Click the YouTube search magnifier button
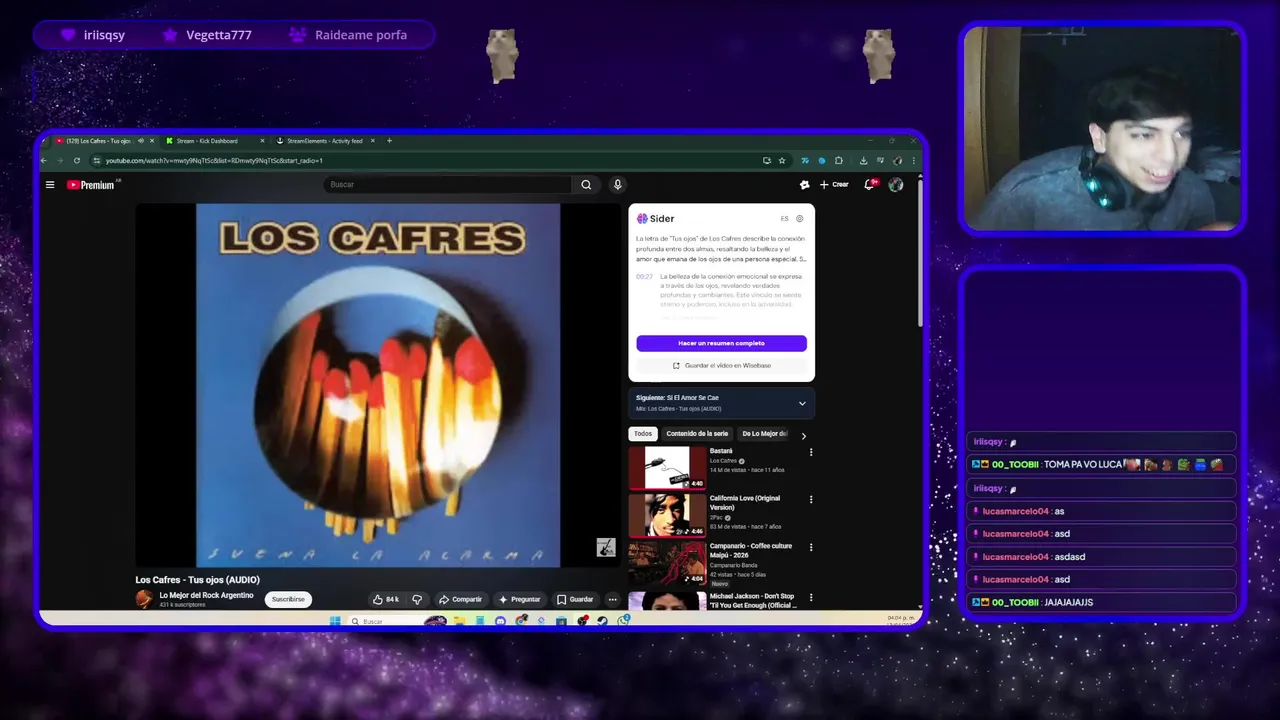 pyautogui.click(x=586, y=184)
